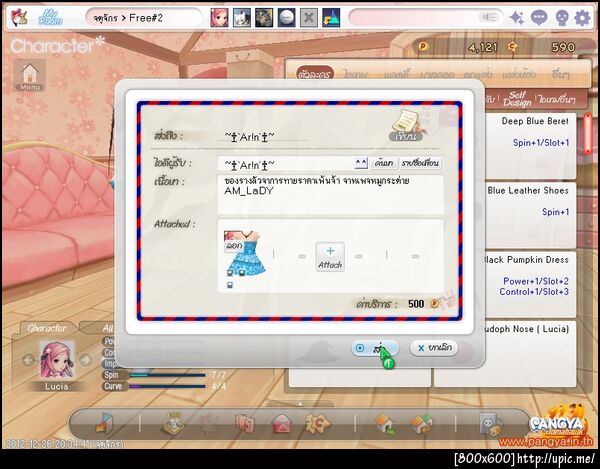
Task: Select the Lucia character portrait
Action: 57,360
